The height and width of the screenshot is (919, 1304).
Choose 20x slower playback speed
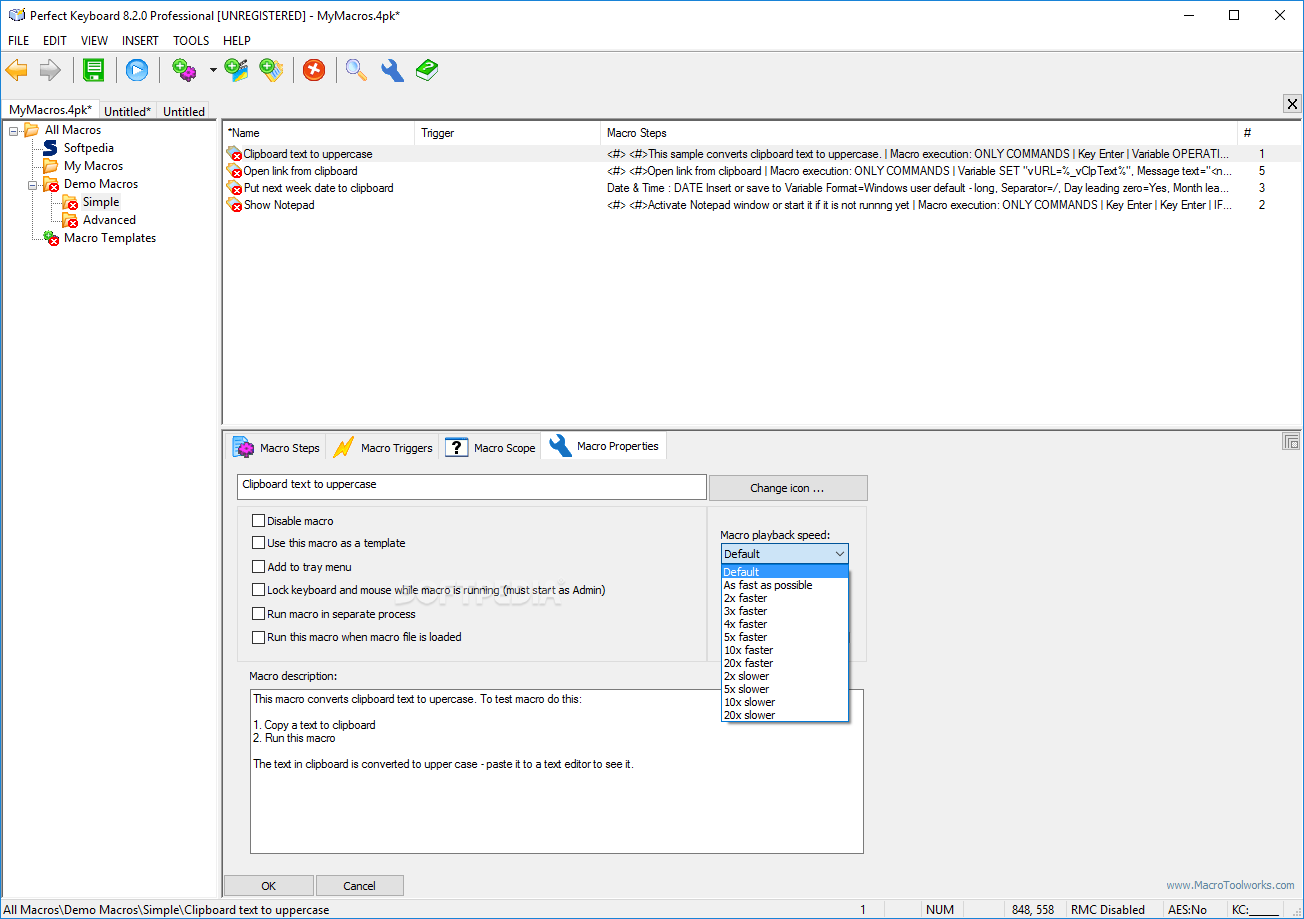[x=785, y=715]
